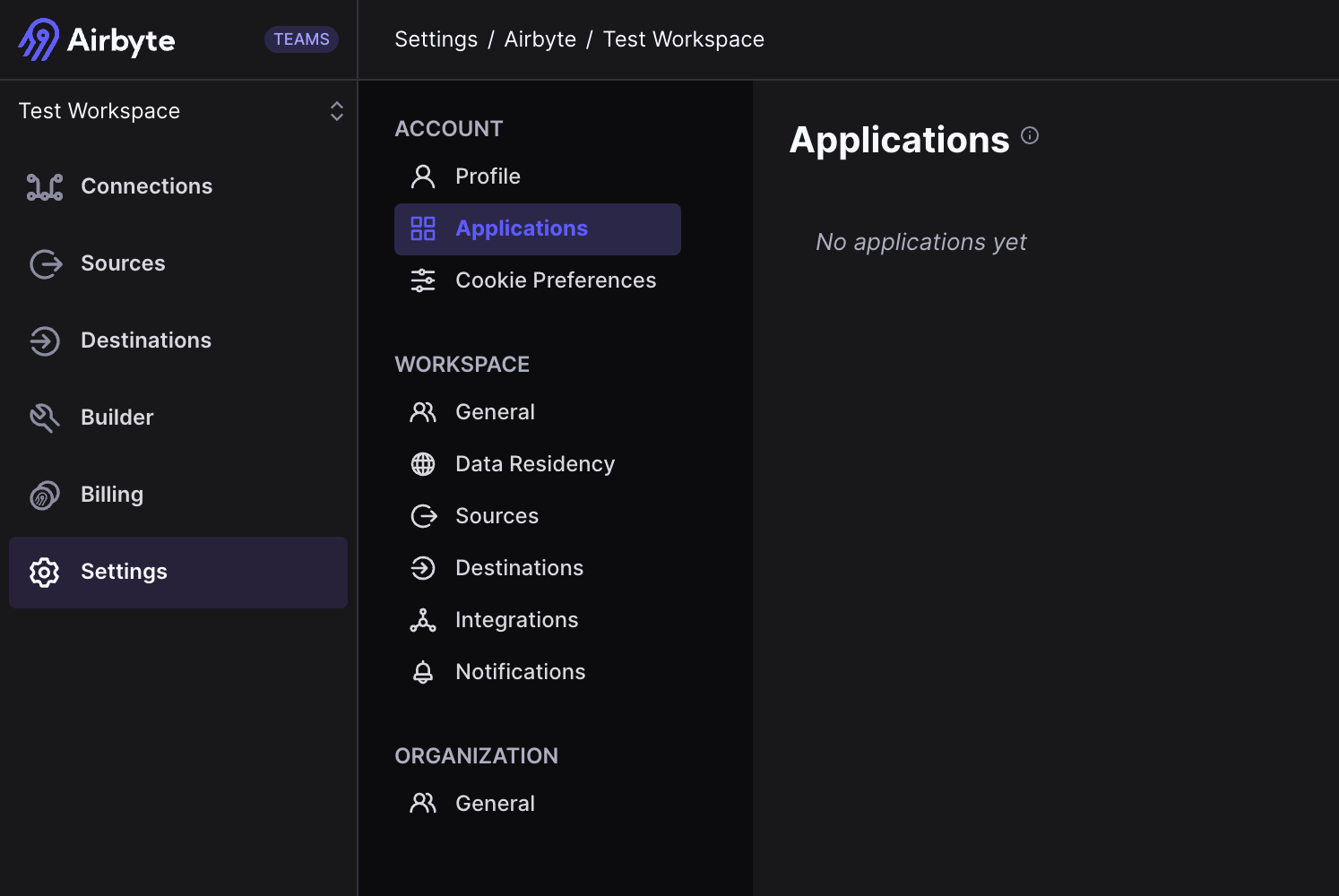Click the Settings breadcrumb link

point(436,39)
